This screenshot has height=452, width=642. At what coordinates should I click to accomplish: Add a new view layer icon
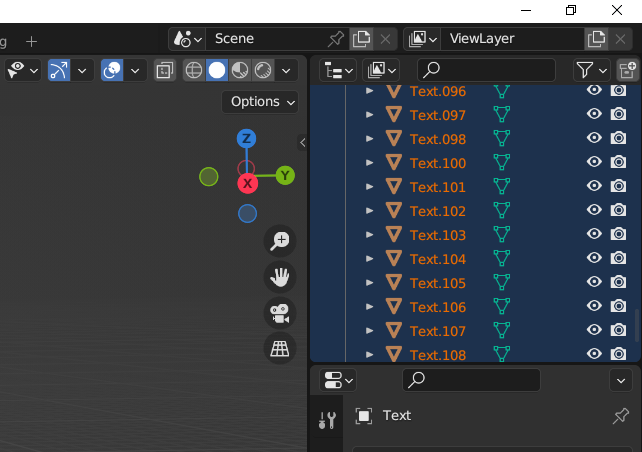point(597,39)
